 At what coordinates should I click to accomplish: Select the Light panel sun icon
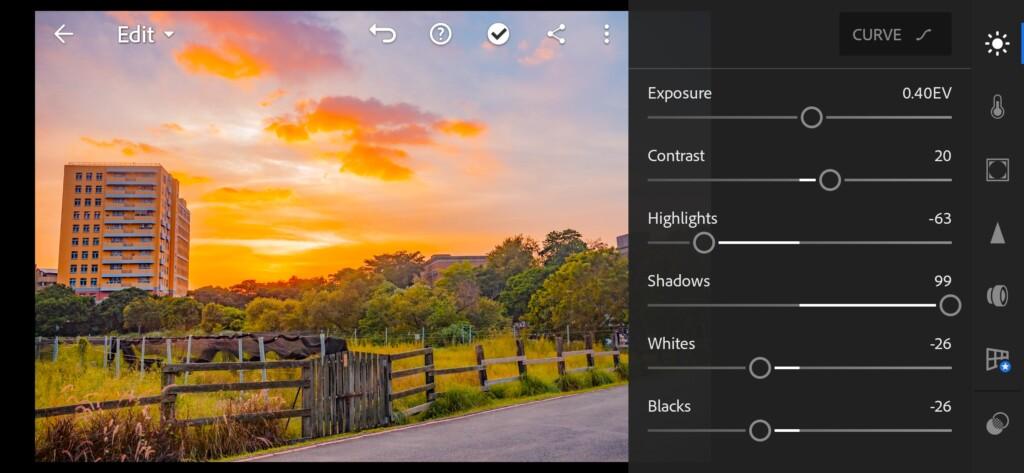[x=997, y=44]
